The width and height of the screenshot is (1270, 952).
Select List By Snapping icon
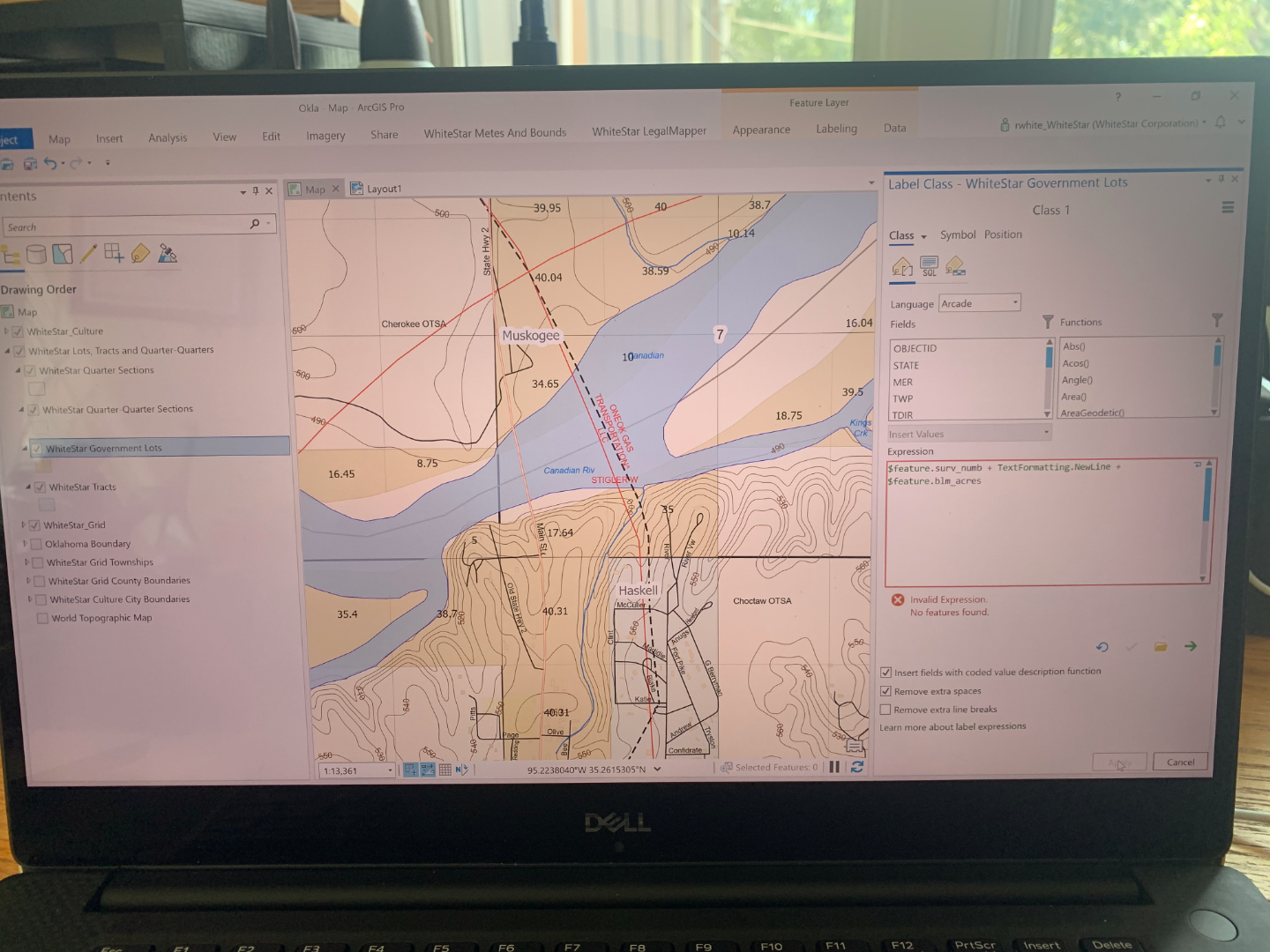click(x=114, y=254)
